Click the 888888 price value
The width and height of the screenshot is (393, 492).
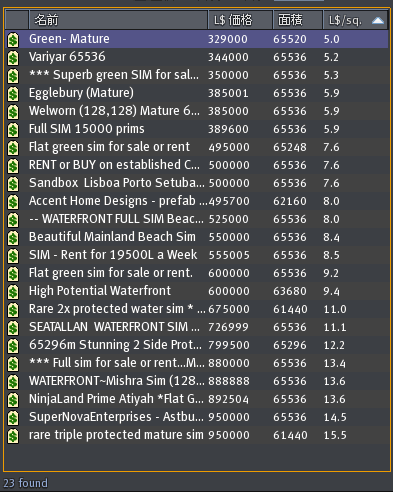point(229,381)
